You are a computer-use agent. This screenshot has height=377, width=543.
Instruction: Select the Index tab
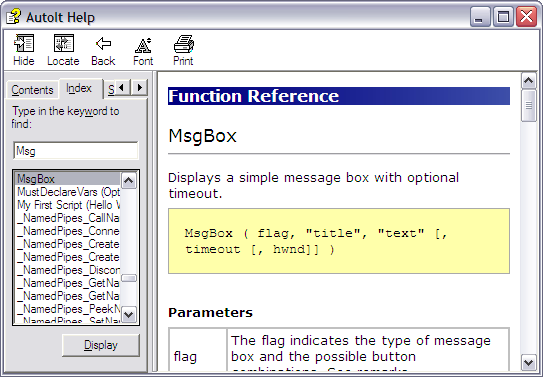coord(79,89)
